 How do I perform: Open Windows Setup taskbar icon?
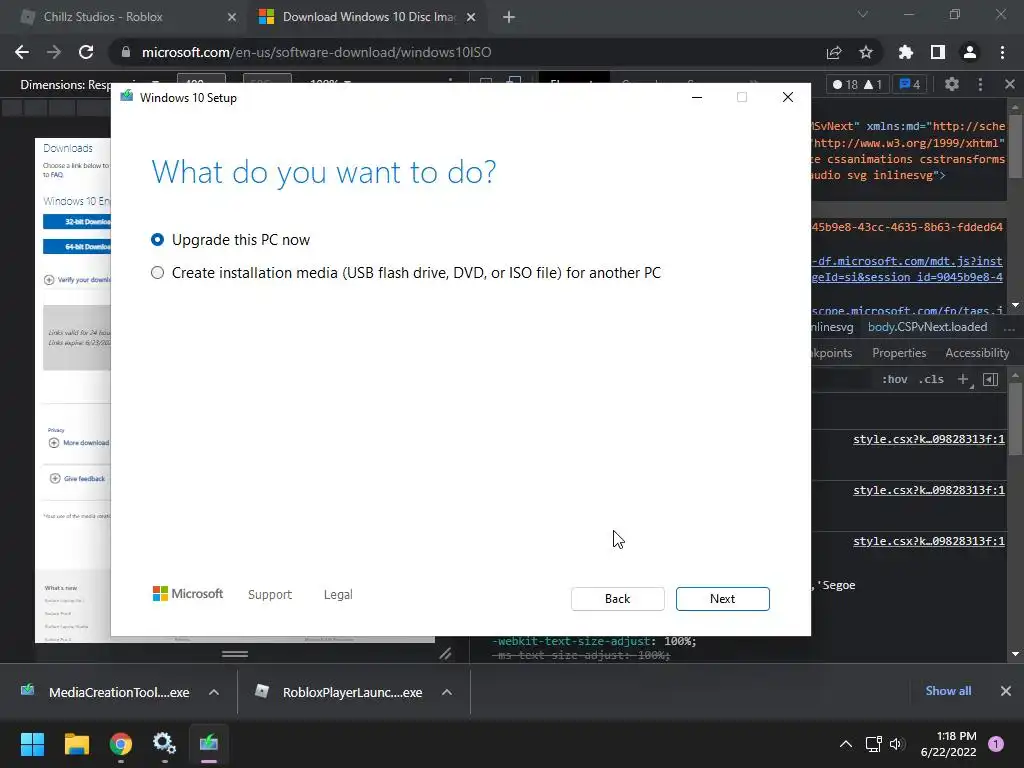(209, 744)
